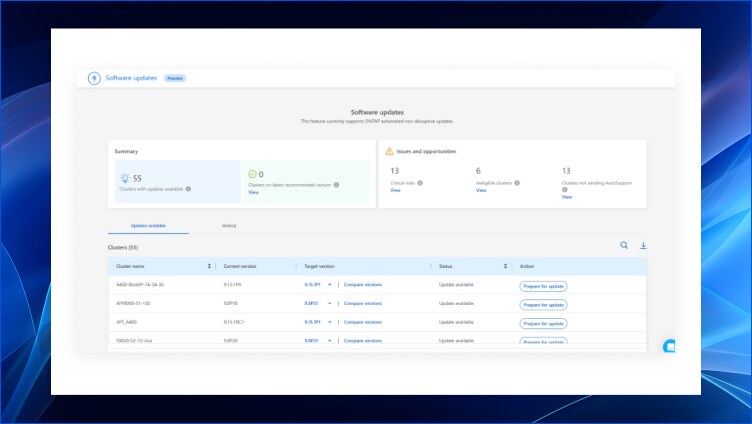Open Compare versions link for AFF_A400

pos(362,322)
